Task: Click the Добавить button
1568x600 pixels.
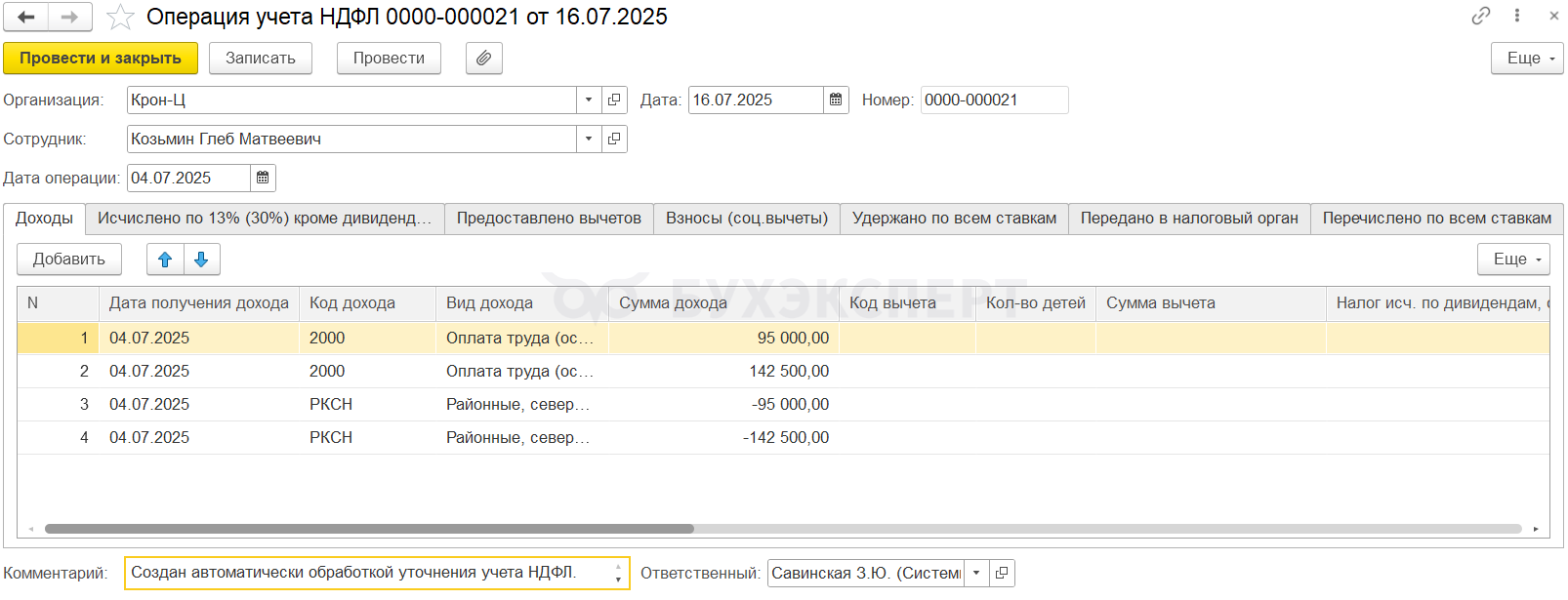Action: (69, 260)
